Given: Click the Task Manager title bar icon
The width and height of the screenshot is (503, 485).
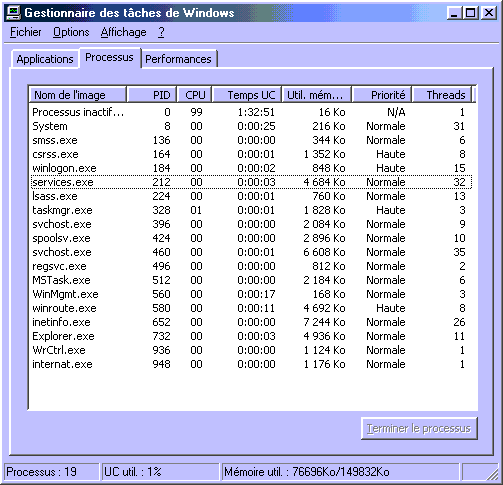Looking at the screenshot, I should point(14,13).
